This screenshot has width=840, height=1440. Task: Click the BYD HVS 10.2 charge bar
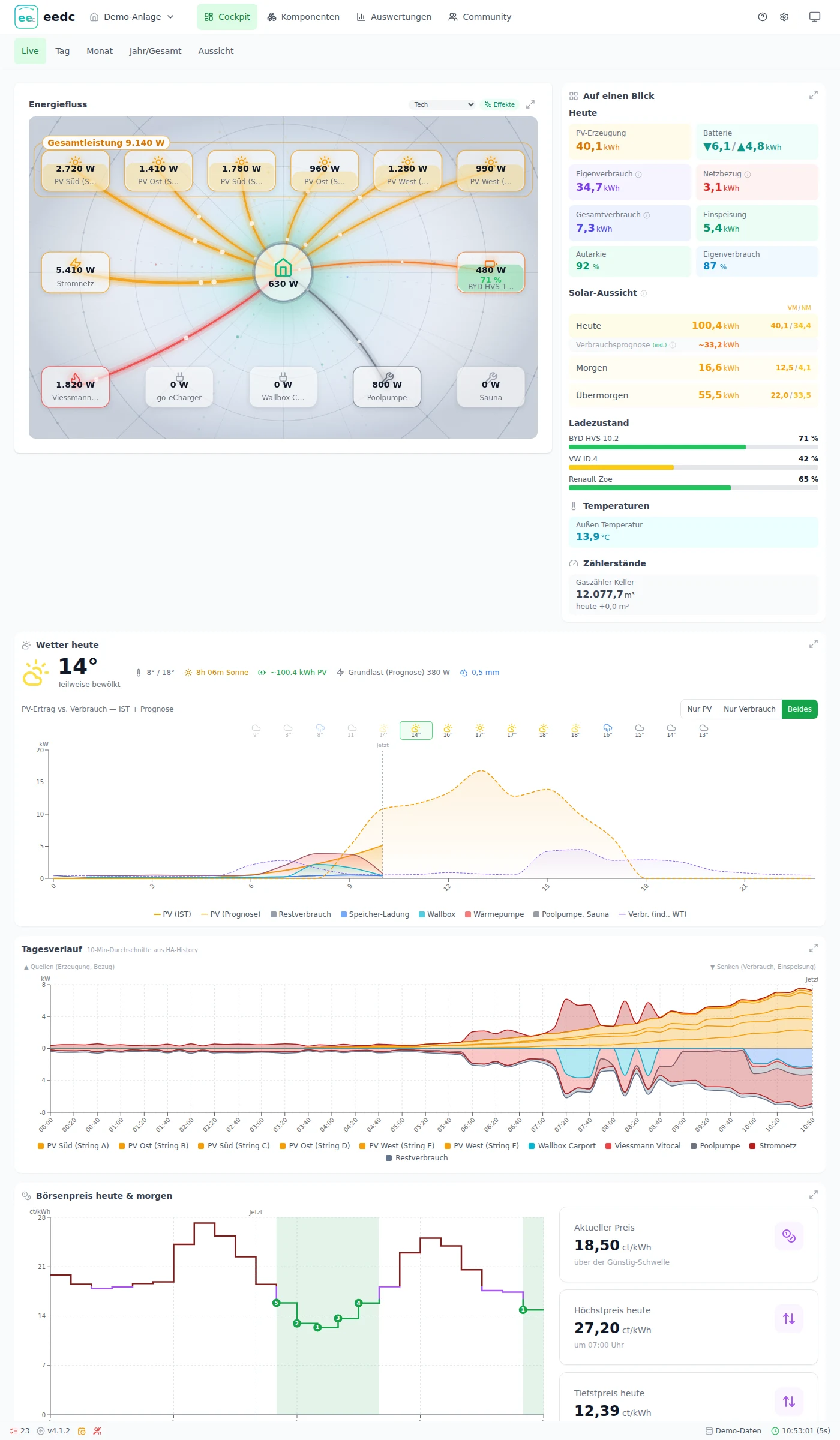pos(694,447)
